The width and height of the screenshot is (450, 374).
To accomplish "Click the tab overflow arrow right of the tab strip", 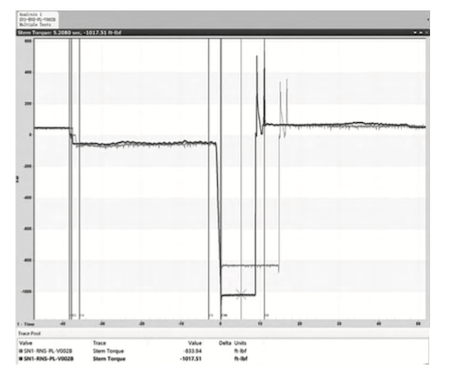I will click(428, 20).
